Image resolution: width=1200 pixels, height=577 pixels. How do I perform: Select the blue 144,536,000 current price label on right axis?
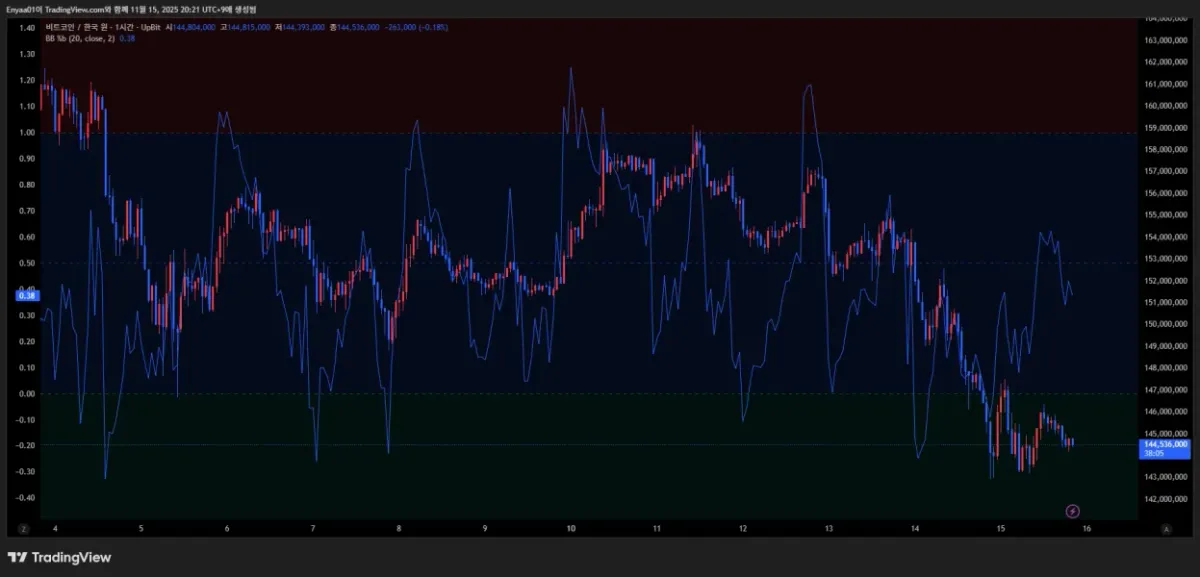[x=1165, y=447]
